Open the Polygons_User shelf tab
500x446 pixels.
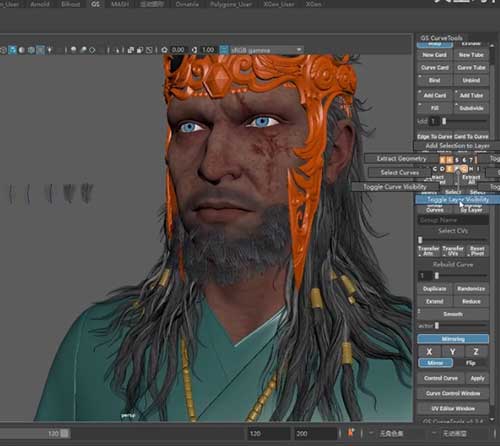click(x=231, y=4)
